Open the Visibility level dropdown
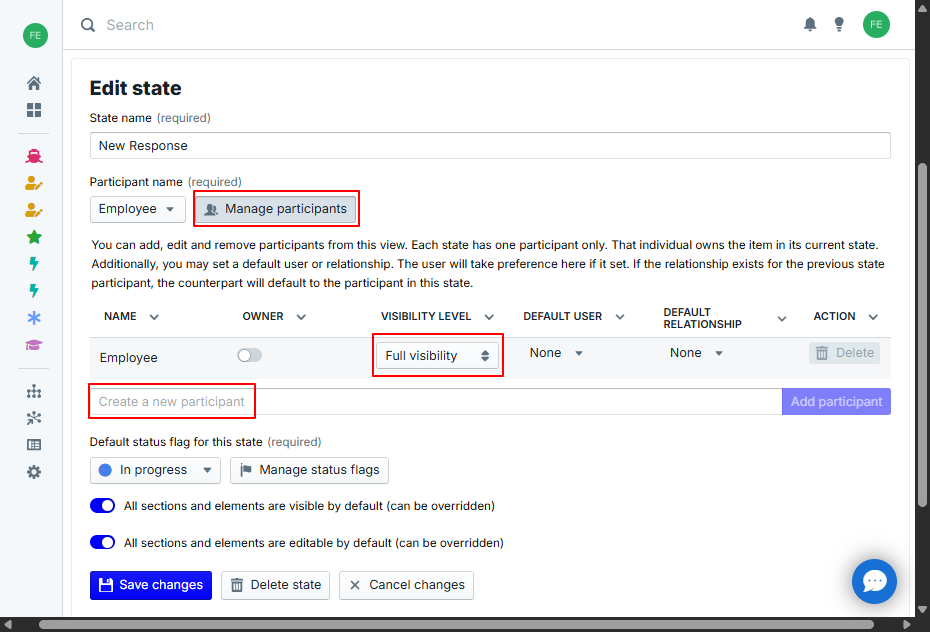 pos(437,356)
